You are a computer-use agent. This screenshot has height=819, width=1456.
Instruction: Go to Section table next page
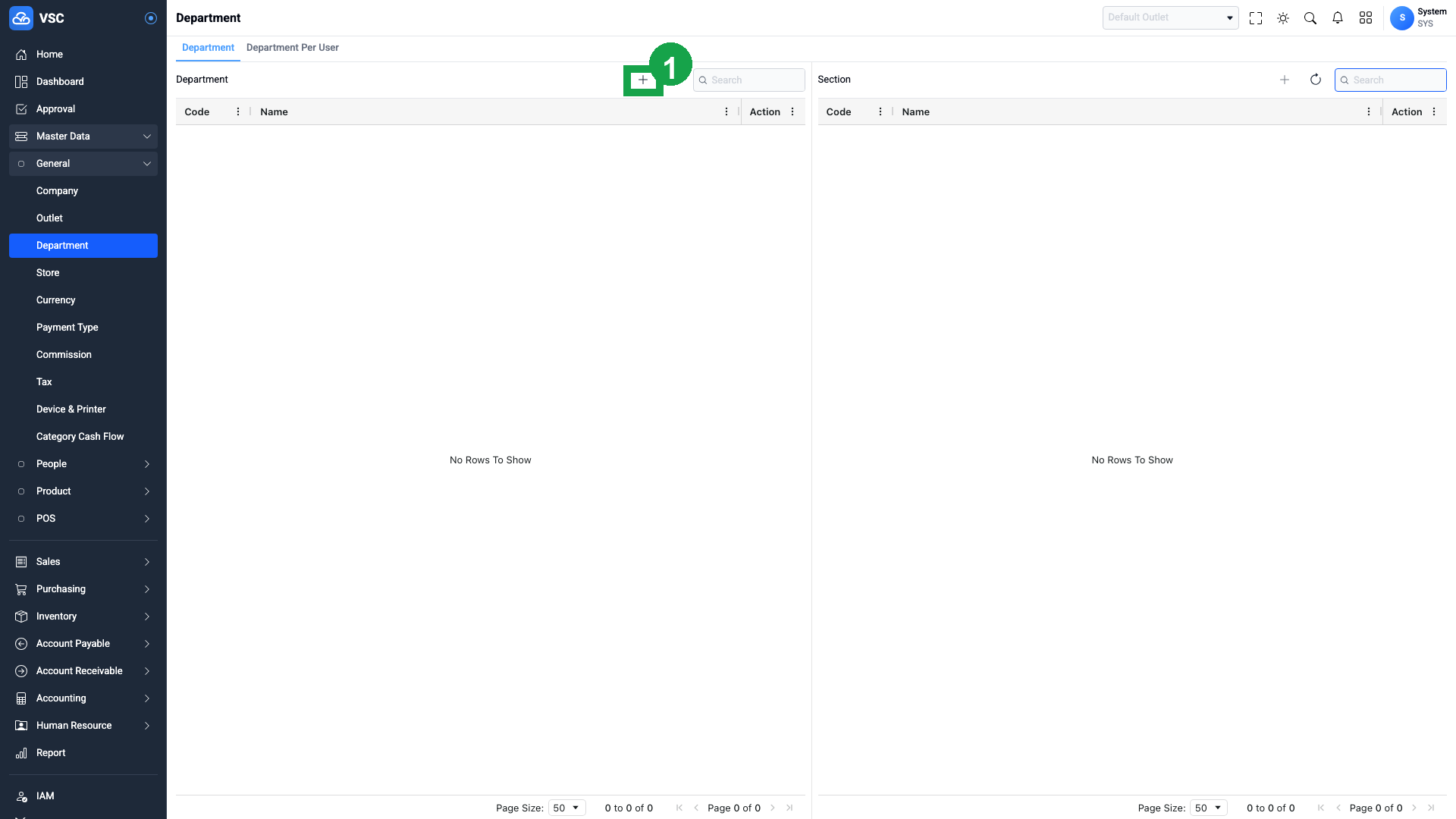tap(1414, 808)
